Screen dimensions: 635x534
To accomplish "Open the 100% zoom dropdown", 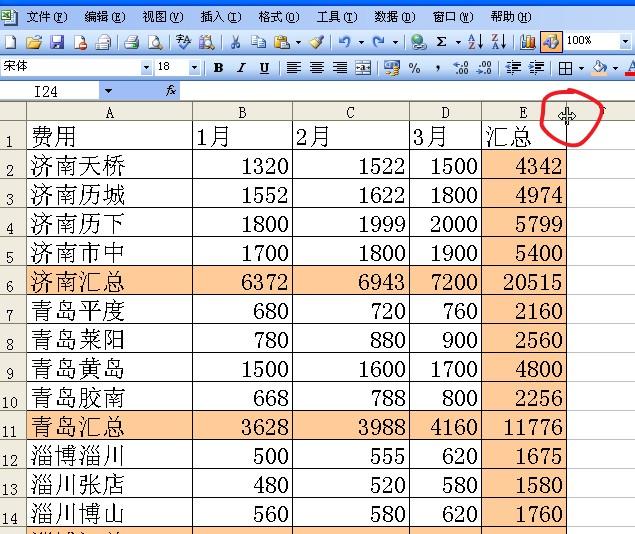I will [x=625, y=41].
